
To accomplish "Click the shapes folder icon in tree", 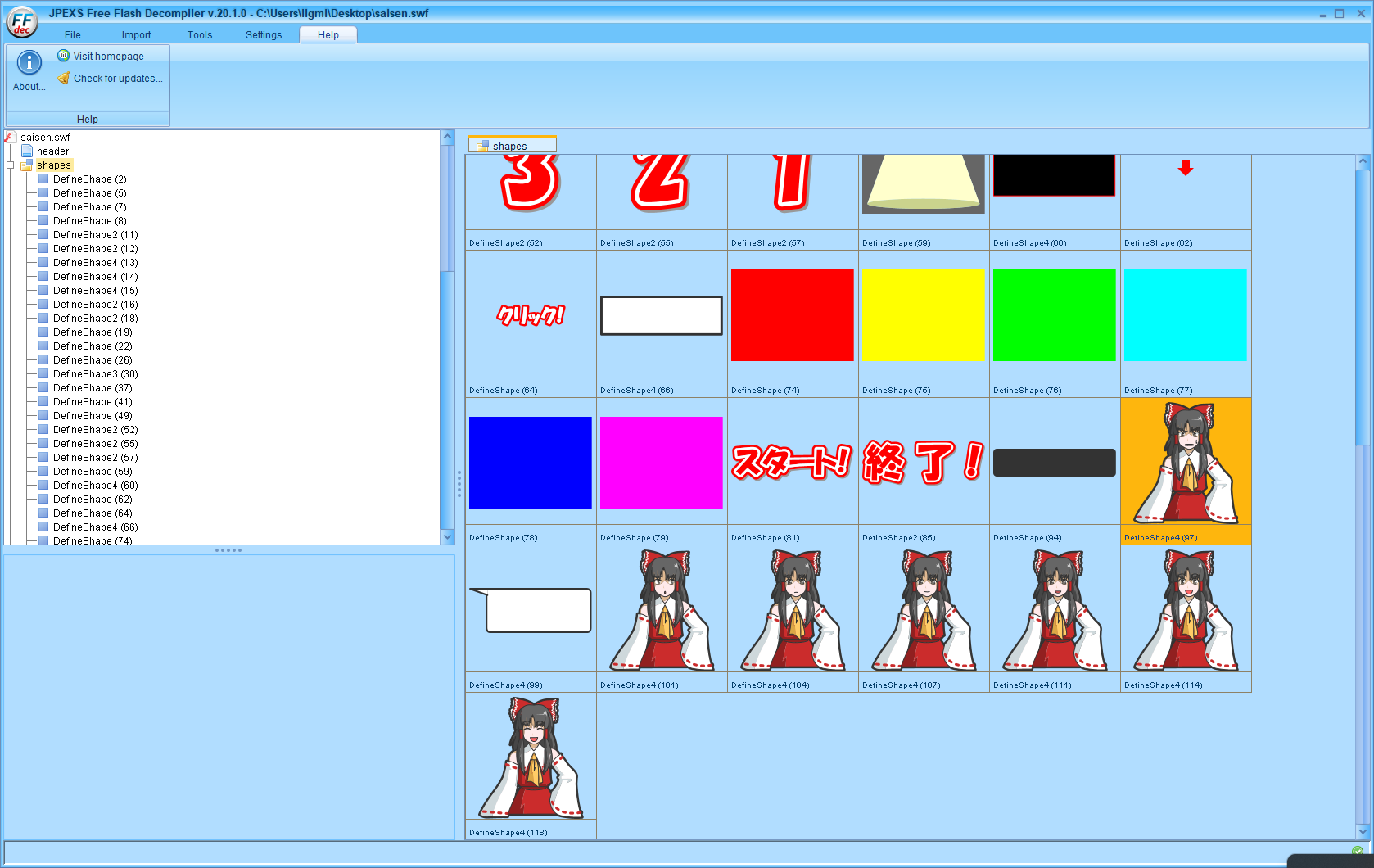I will 27,165.
